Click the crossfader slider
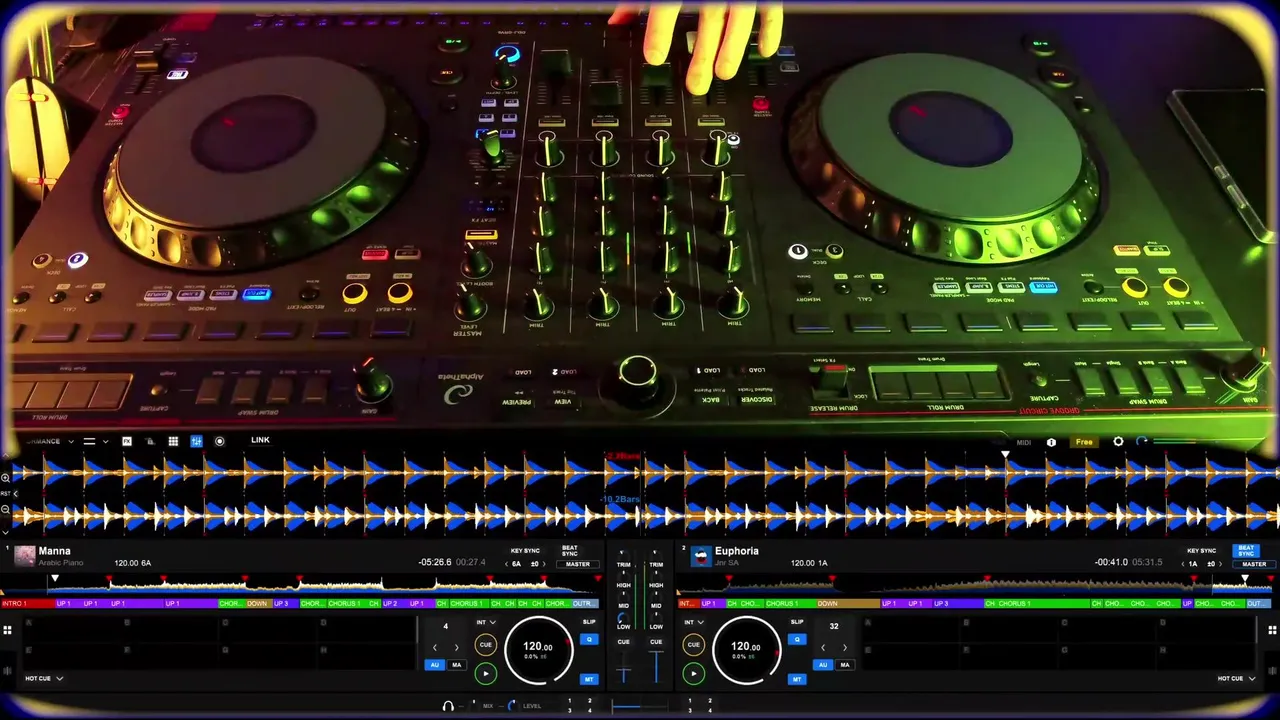This screenshot has width=1280, height=720. click(x=640, y=707)
